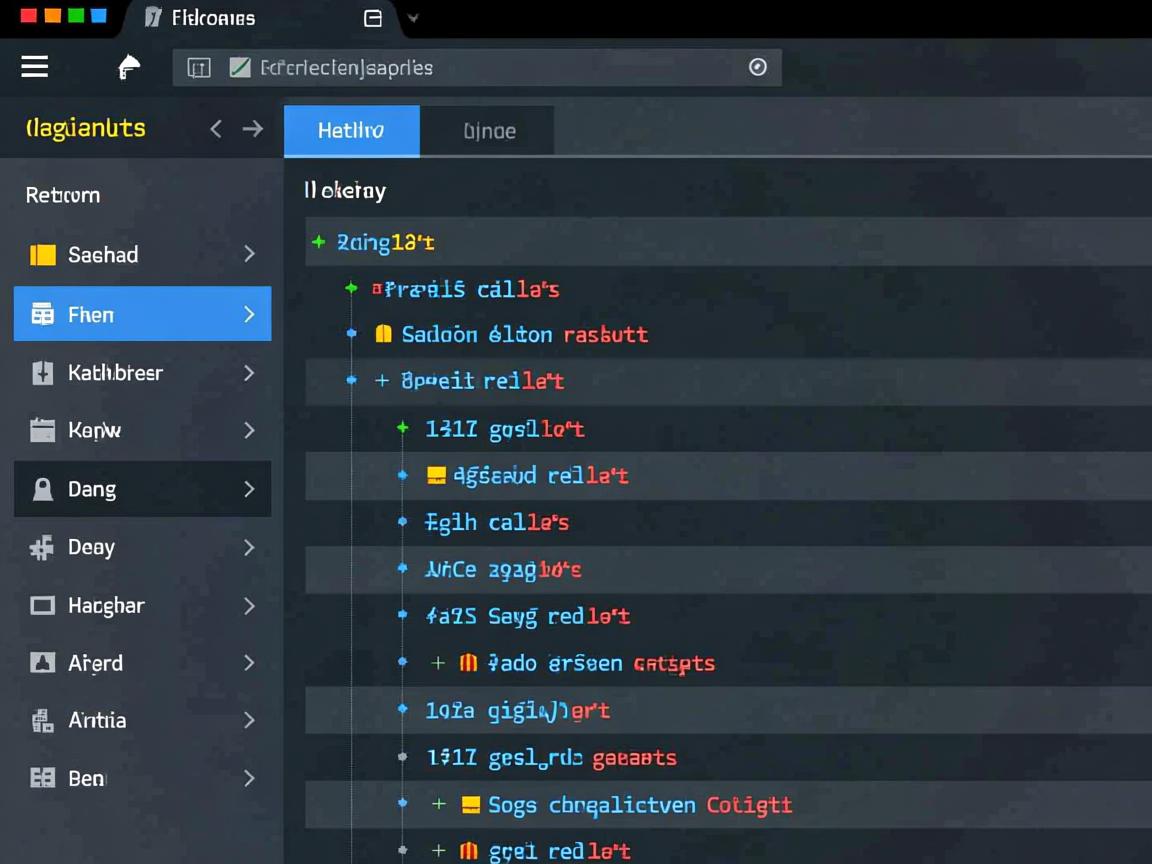Click the yellow Sachad folder icon
This screenshot has width=1152, height=864.
(x=43, y=255)
